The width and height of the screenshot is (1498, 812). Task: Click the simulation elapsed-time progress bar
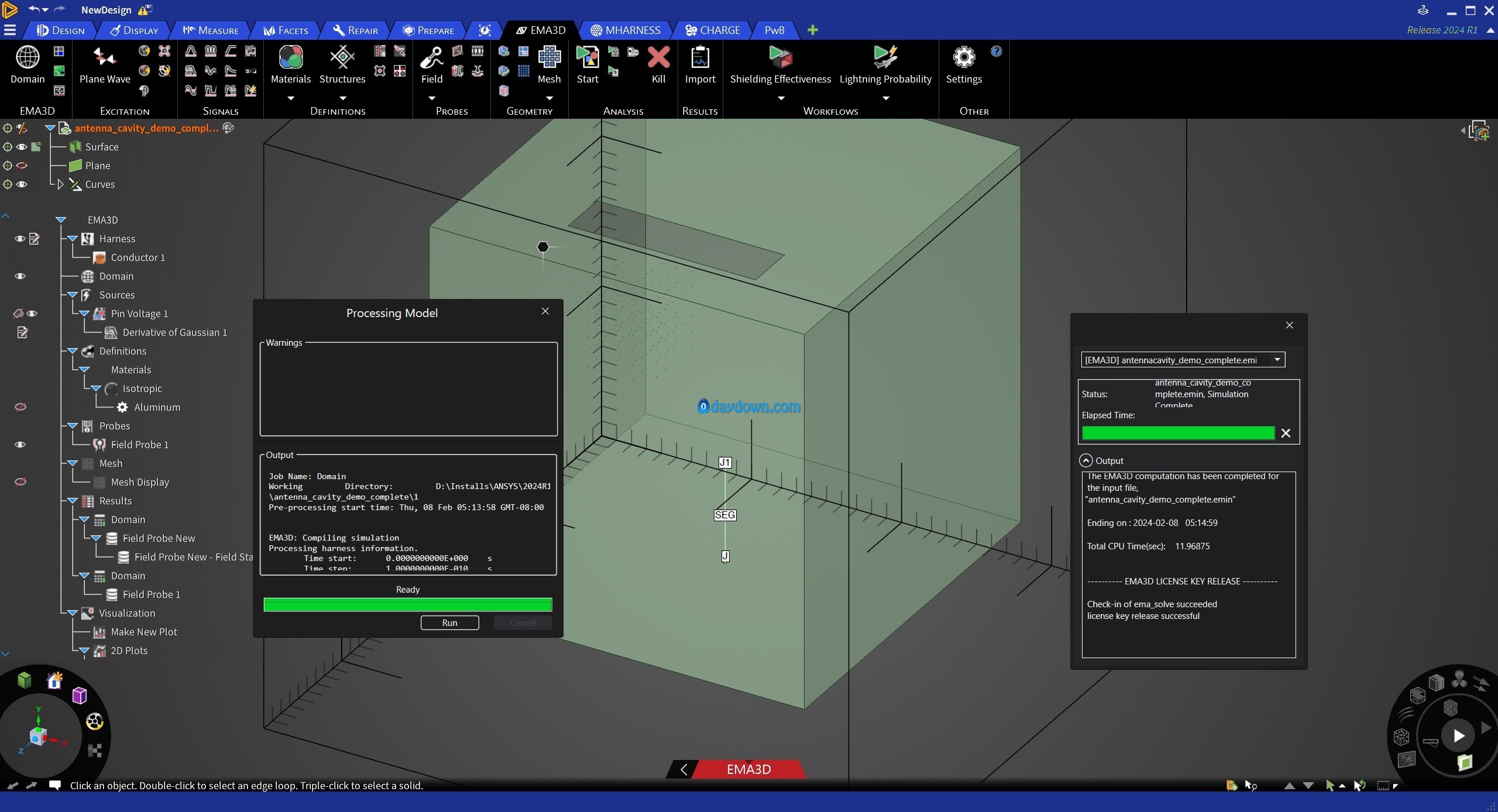point(1178,433)
